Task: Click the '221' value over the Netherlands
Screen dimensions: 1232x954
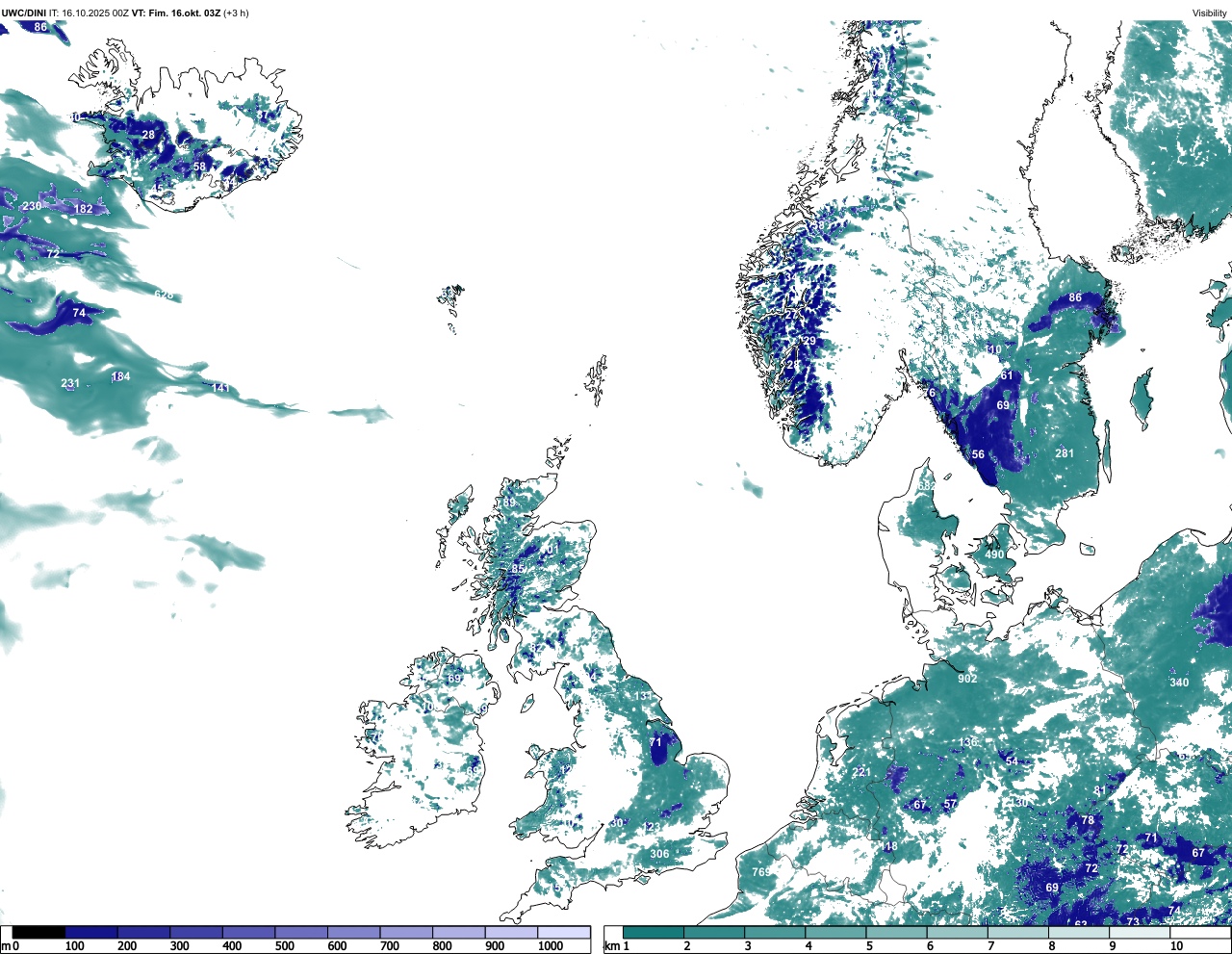Action: [x=860, y=772]
